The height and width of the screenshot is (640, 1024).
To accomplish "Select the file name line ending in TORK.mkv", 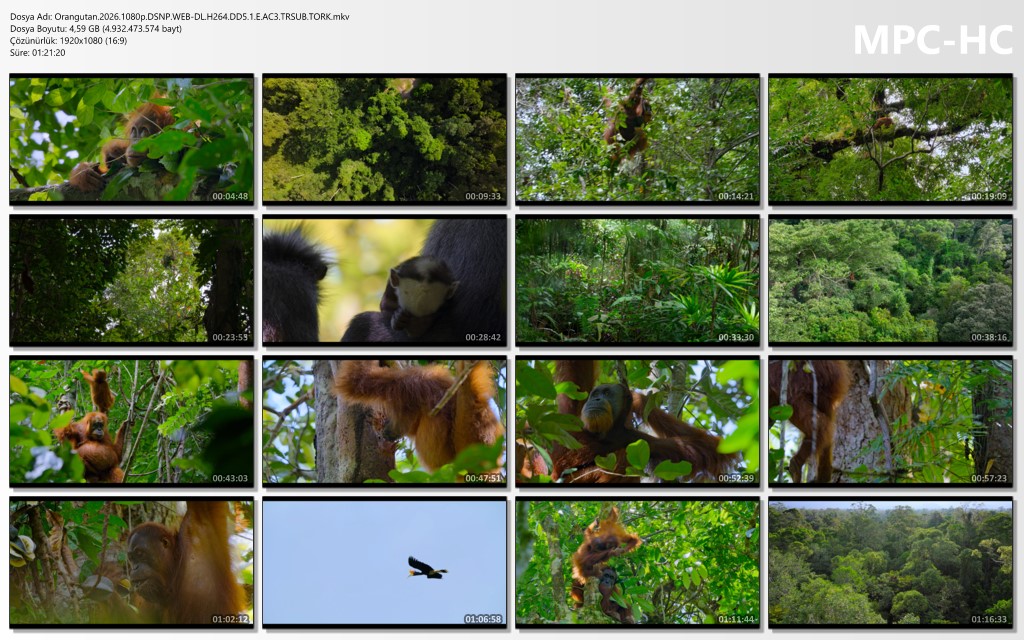I will pos(180,17).
